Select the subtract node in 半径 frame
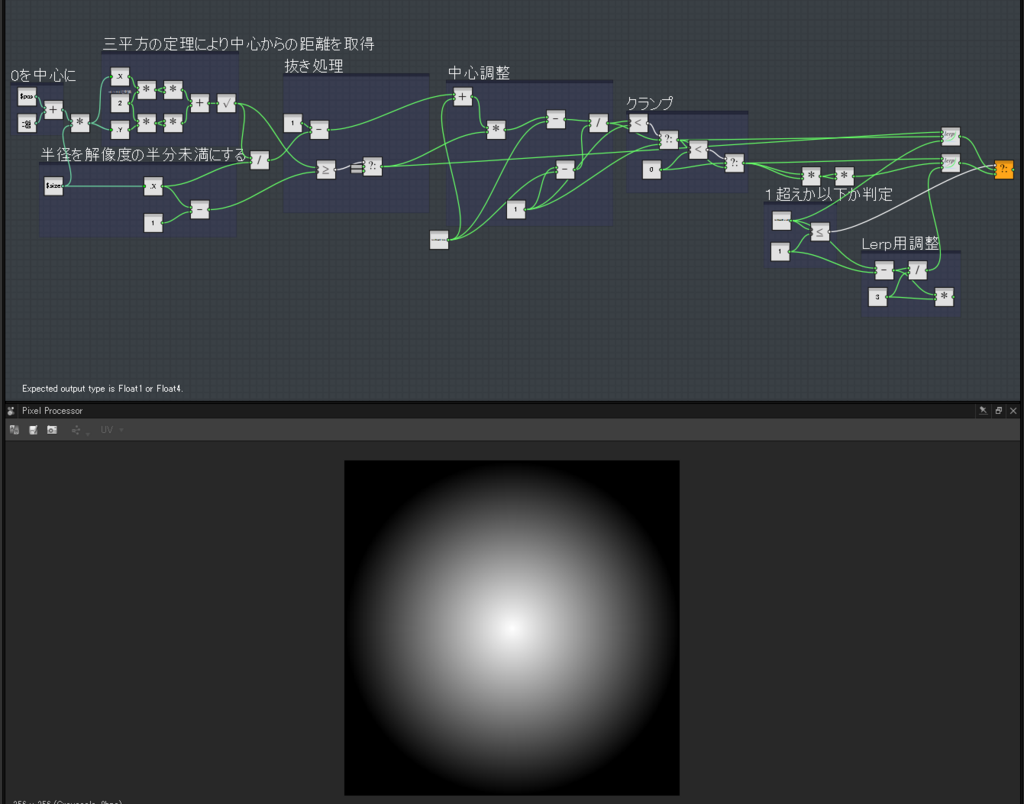 tap(199, 210)
